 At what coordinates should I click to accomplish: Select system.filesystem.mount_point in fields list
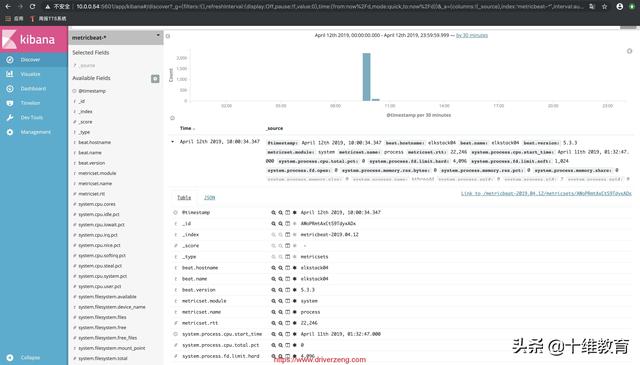click(x=111, y=348)
